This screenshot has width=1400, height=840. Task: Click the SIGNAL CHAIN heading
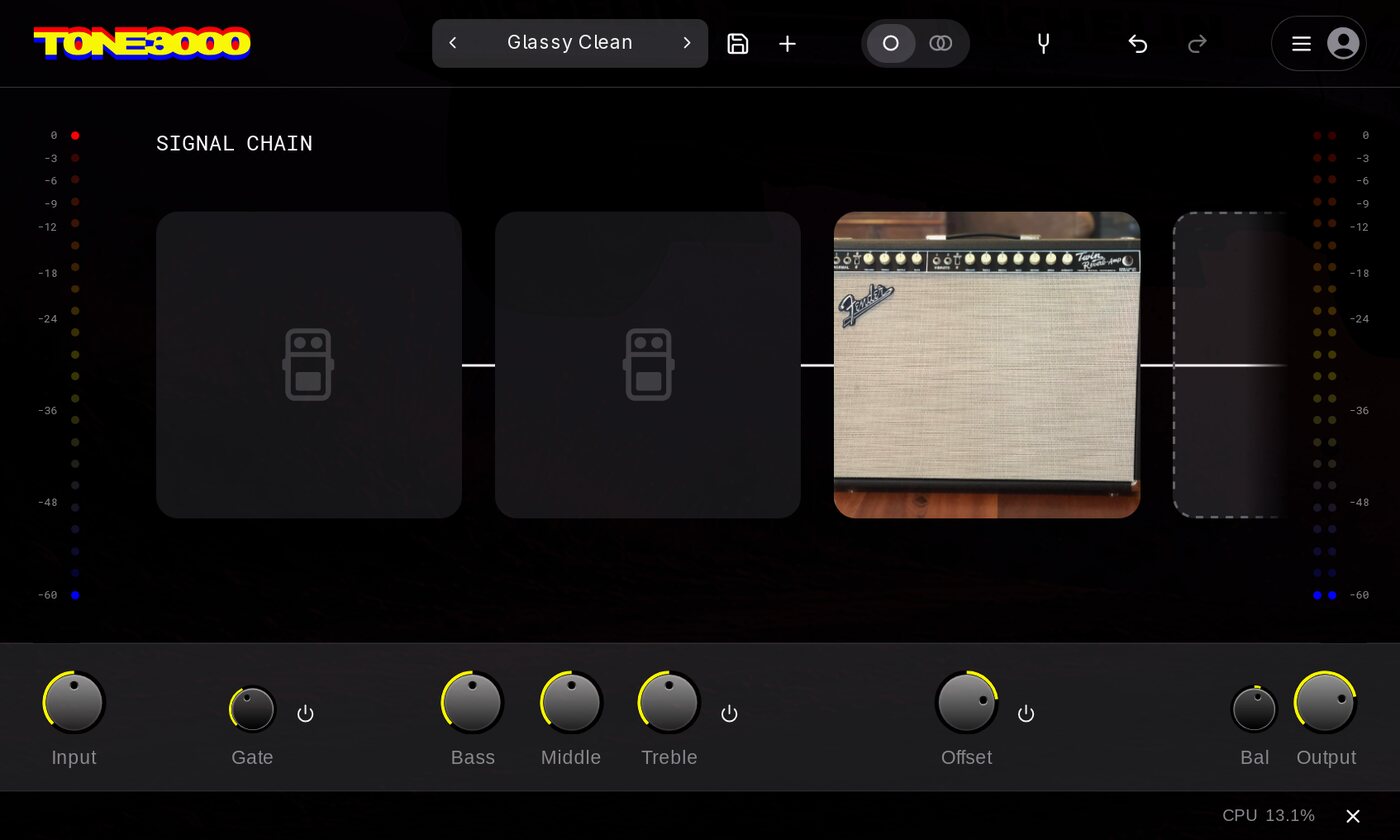pyautogui.click(x=234, y=143)
